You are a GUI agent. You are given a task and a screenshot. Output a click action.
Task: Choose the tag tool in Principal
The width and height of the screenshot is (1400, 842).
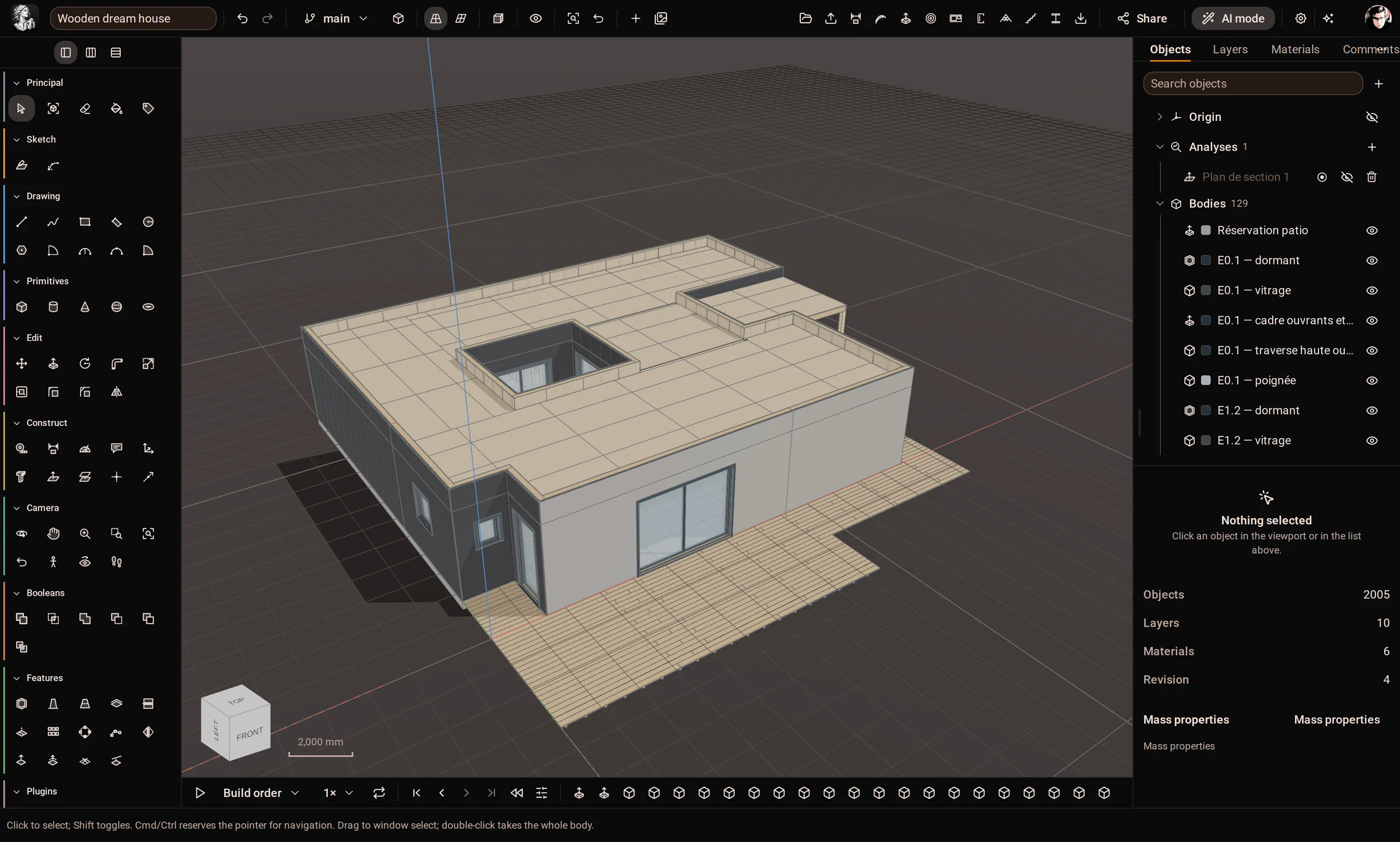tap(148, 109)
